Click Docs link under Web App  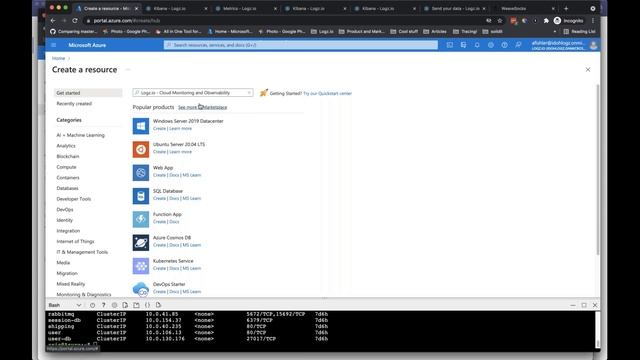174,175
